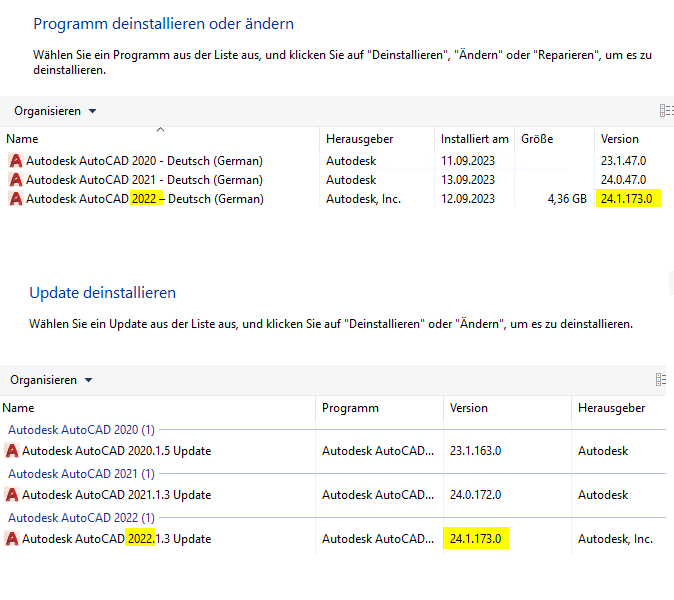Sort programs by Größe column header
674x600 pixels.
click(x=537, y=139)
